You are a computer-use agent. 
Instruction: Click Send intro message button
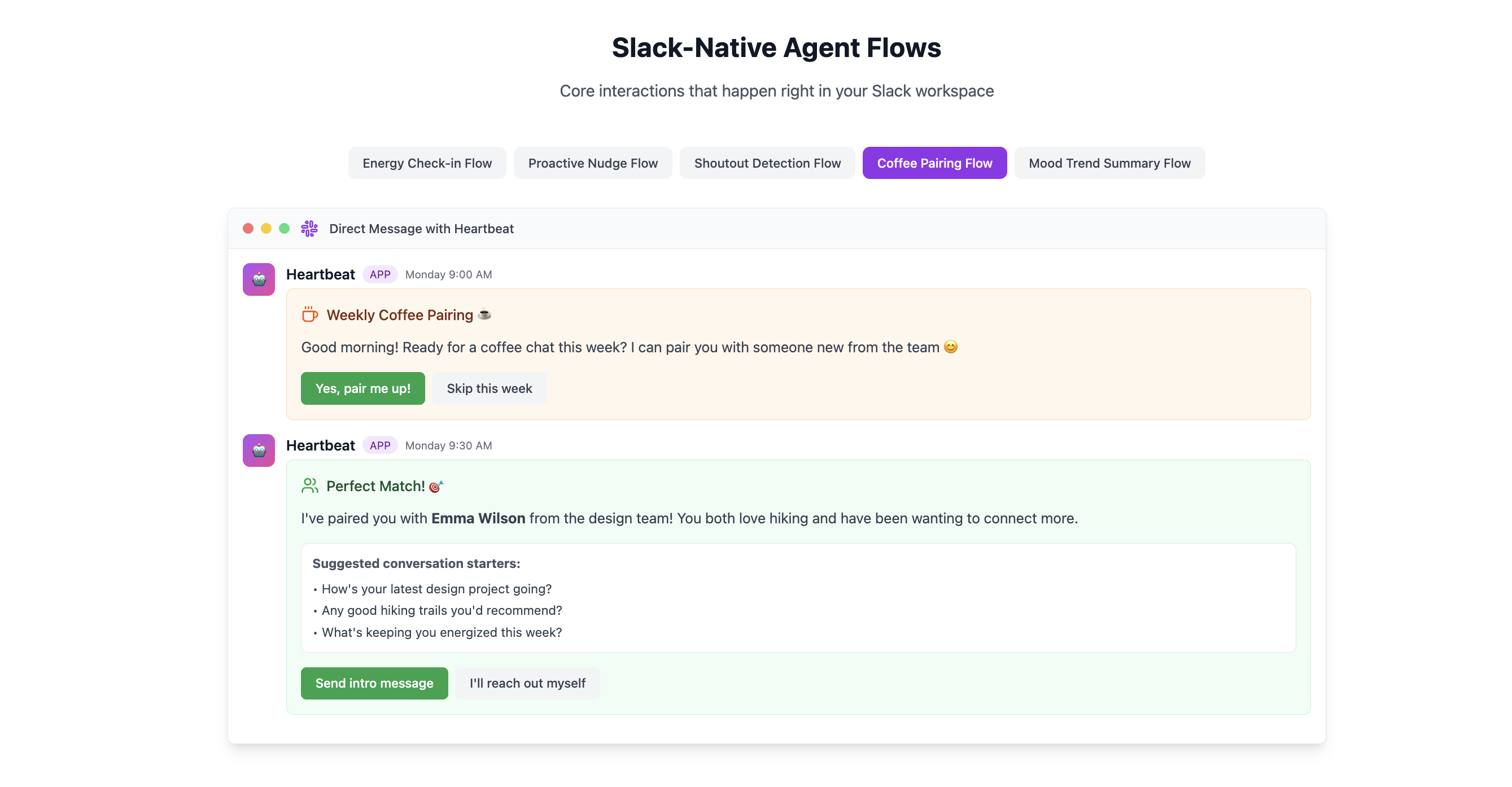[374, 683]
